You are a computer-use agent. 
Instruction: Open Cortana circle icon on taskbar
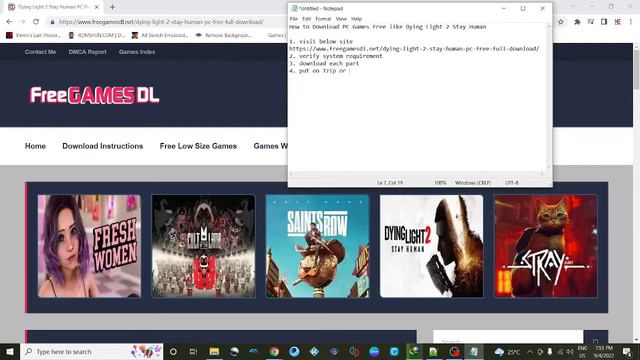click(x=173, y=351)
